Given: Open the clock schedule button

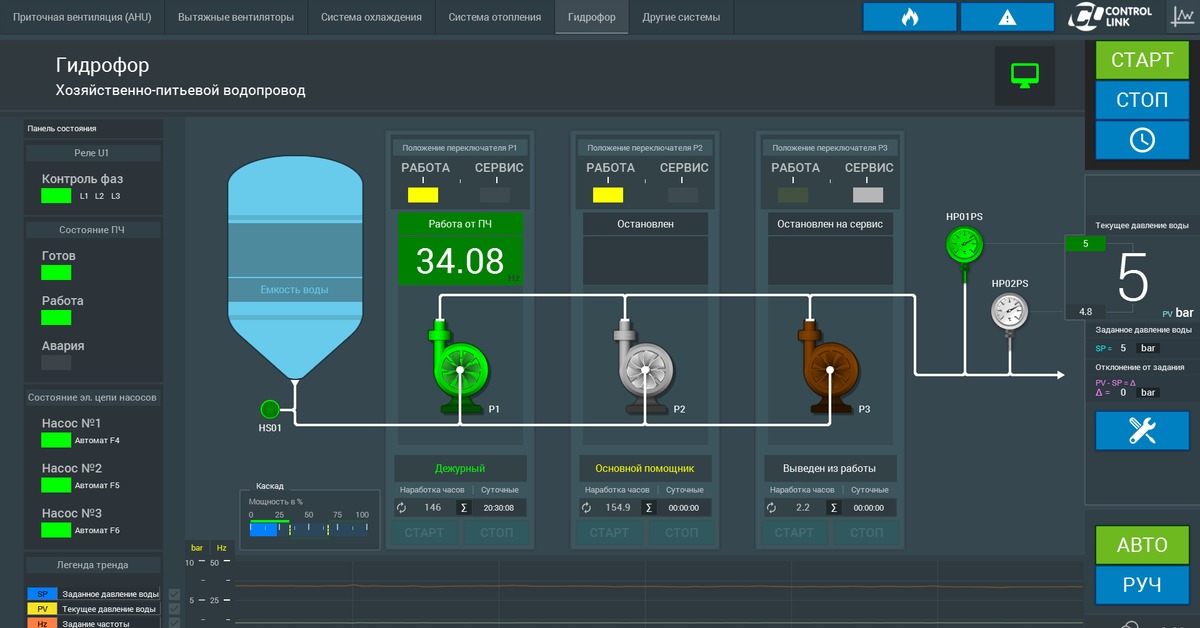Looking at the screenshot, I should 1141,140.
